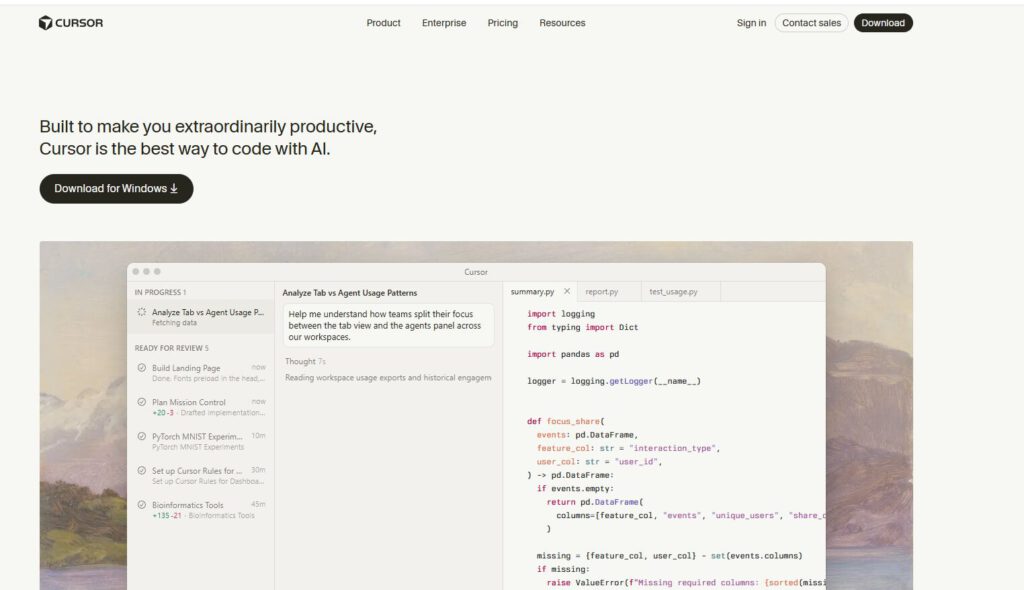Click the prompt message about tab view focus
The height and width of the screenshot is (590, 1024).
[388, 325]
